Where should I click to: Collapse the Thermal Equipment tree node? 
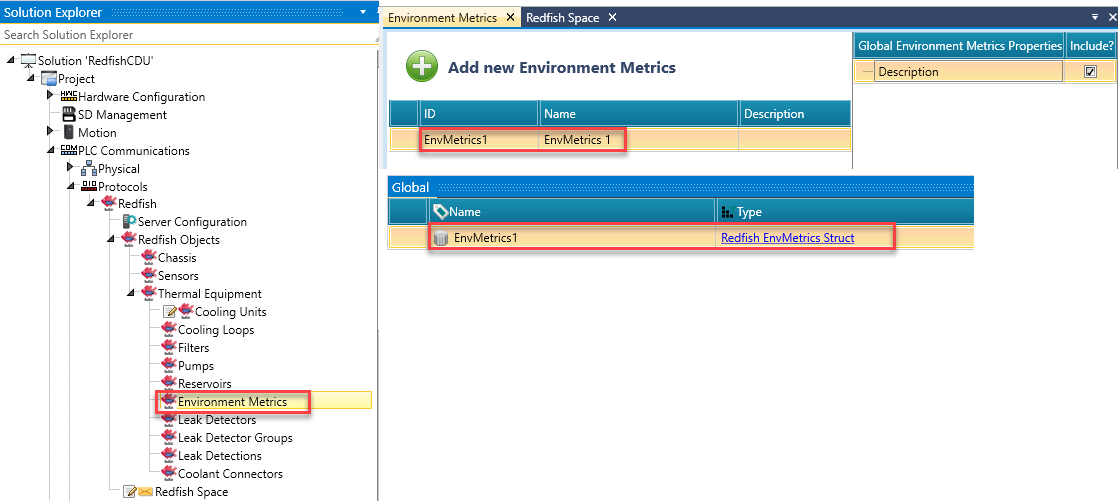tap(130, 294)
